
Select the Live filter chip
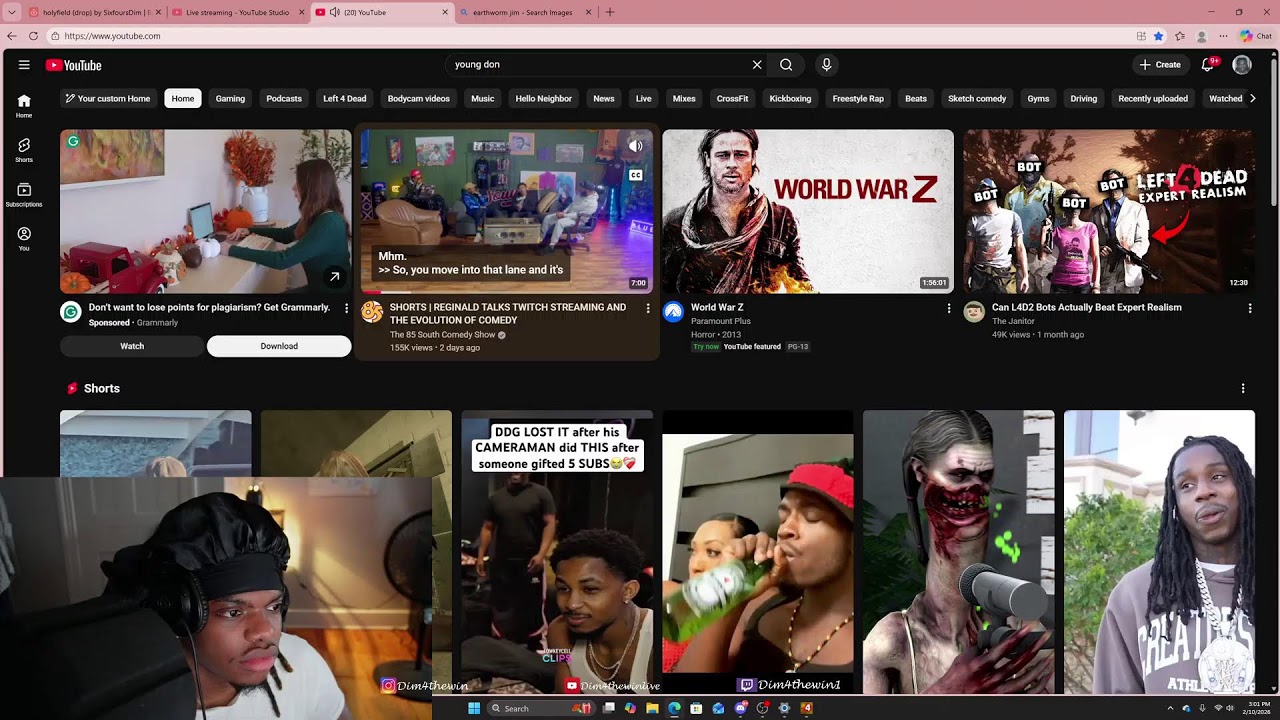[x=644, y=98]
